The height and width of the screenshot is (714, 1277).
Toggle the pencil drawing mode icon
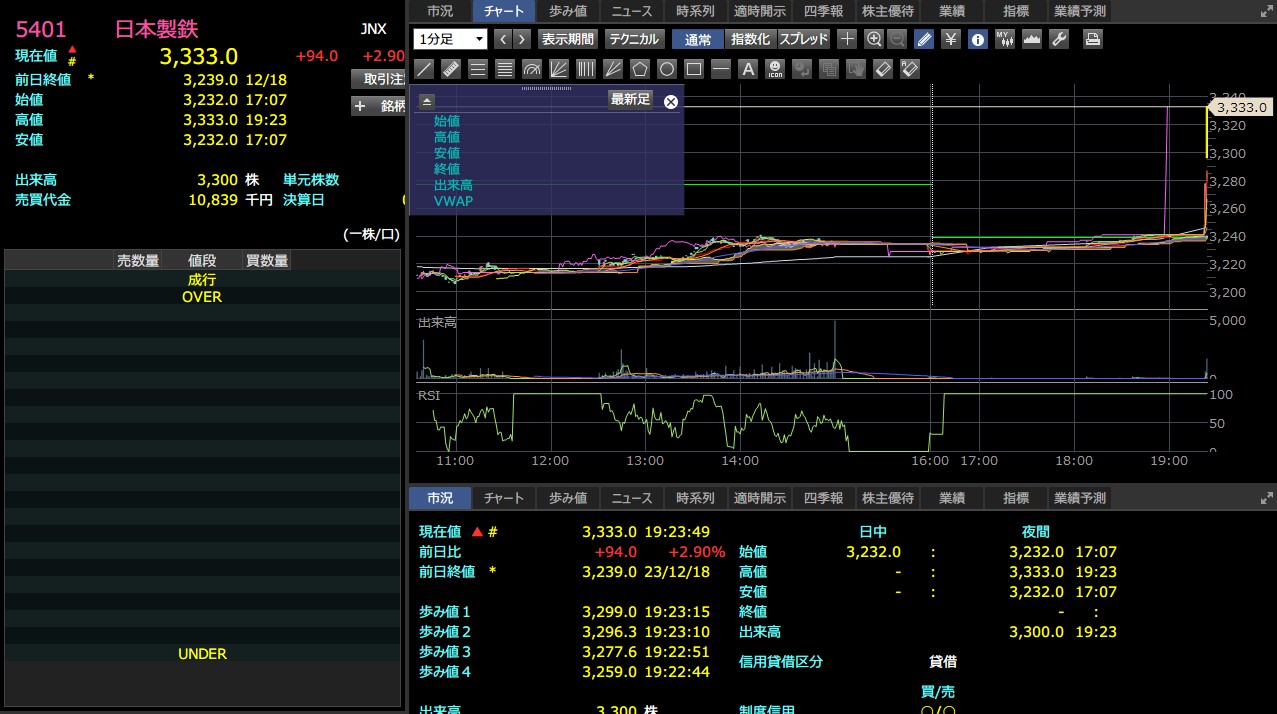[924, 39]
